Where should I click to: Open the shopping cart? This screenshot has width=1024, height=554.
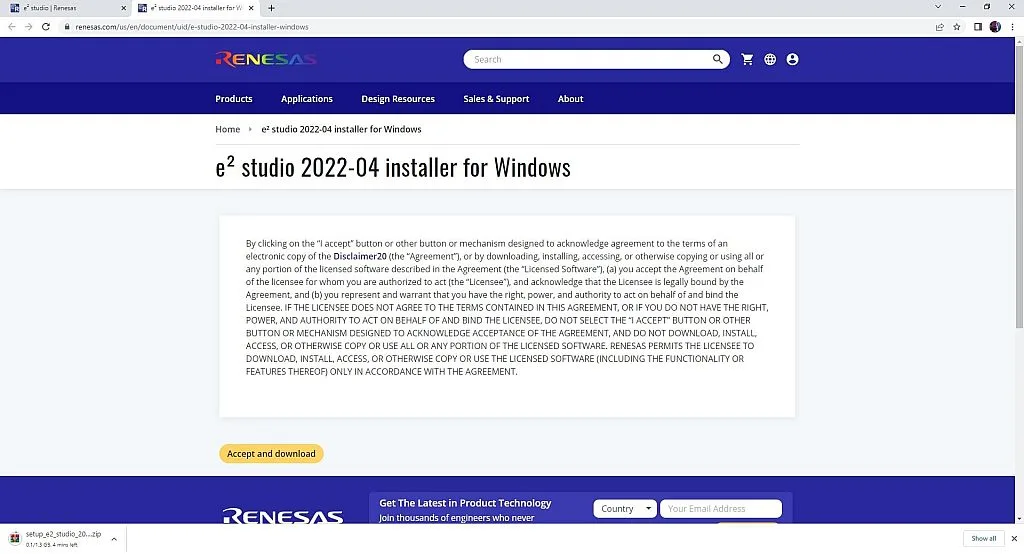[747, 59]
